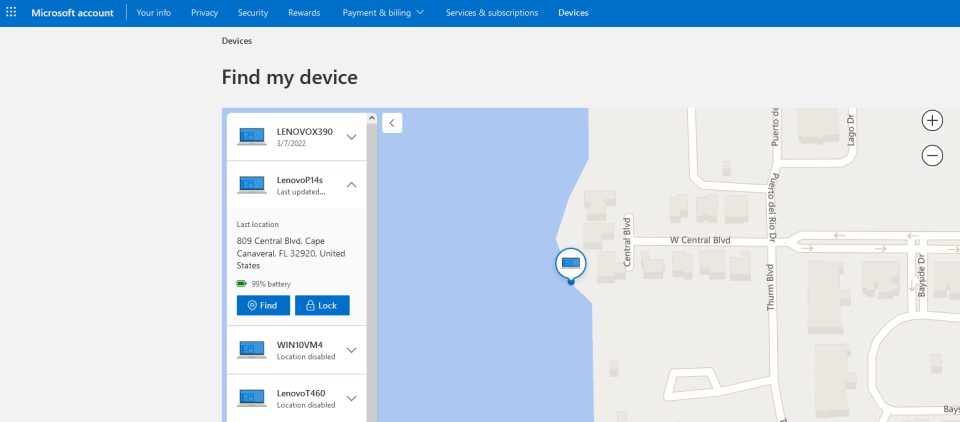
Task: Open the Payment & billing dropdown
Action: pos(383,12)
